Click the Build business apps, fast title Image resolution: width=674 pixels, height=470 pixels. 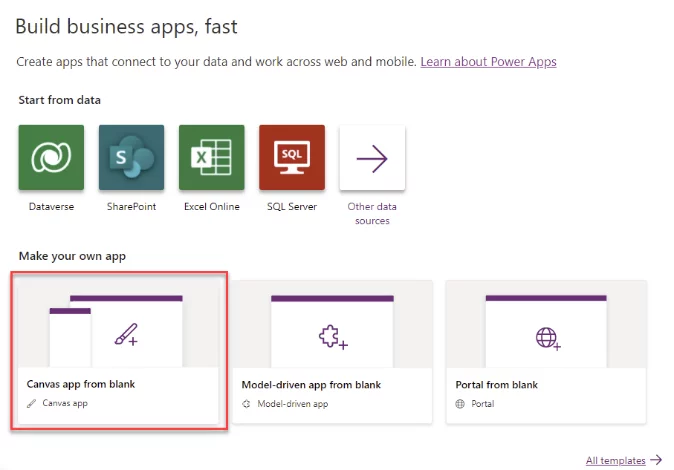[126, 27]
